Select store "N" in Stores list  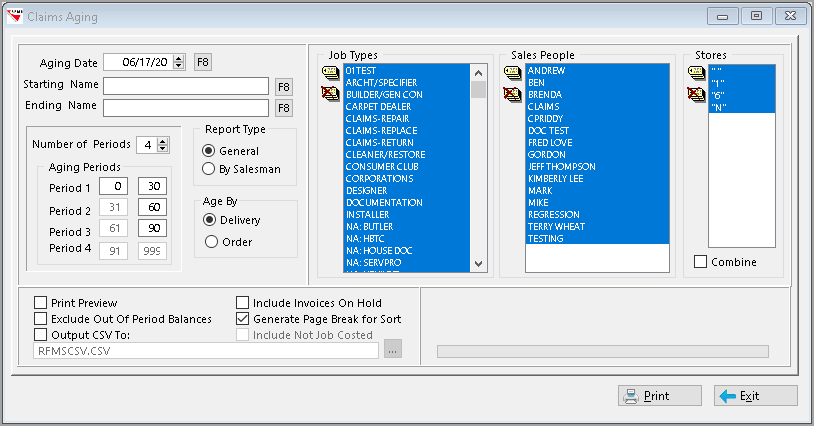(x=742, y=107)
